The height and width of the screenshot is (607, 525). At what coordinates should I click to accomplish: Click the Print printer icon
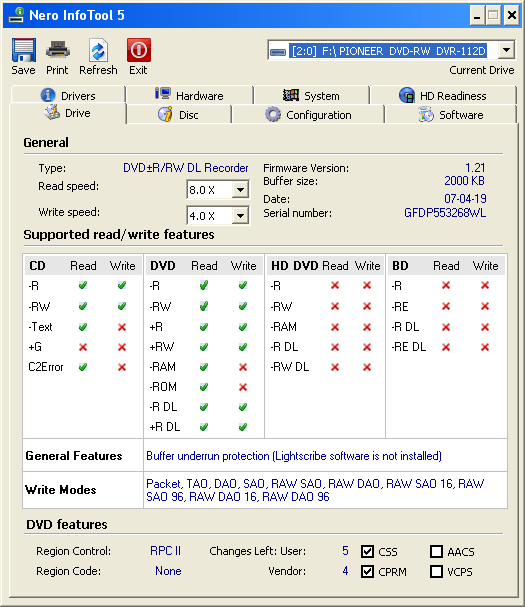(58, 50)
